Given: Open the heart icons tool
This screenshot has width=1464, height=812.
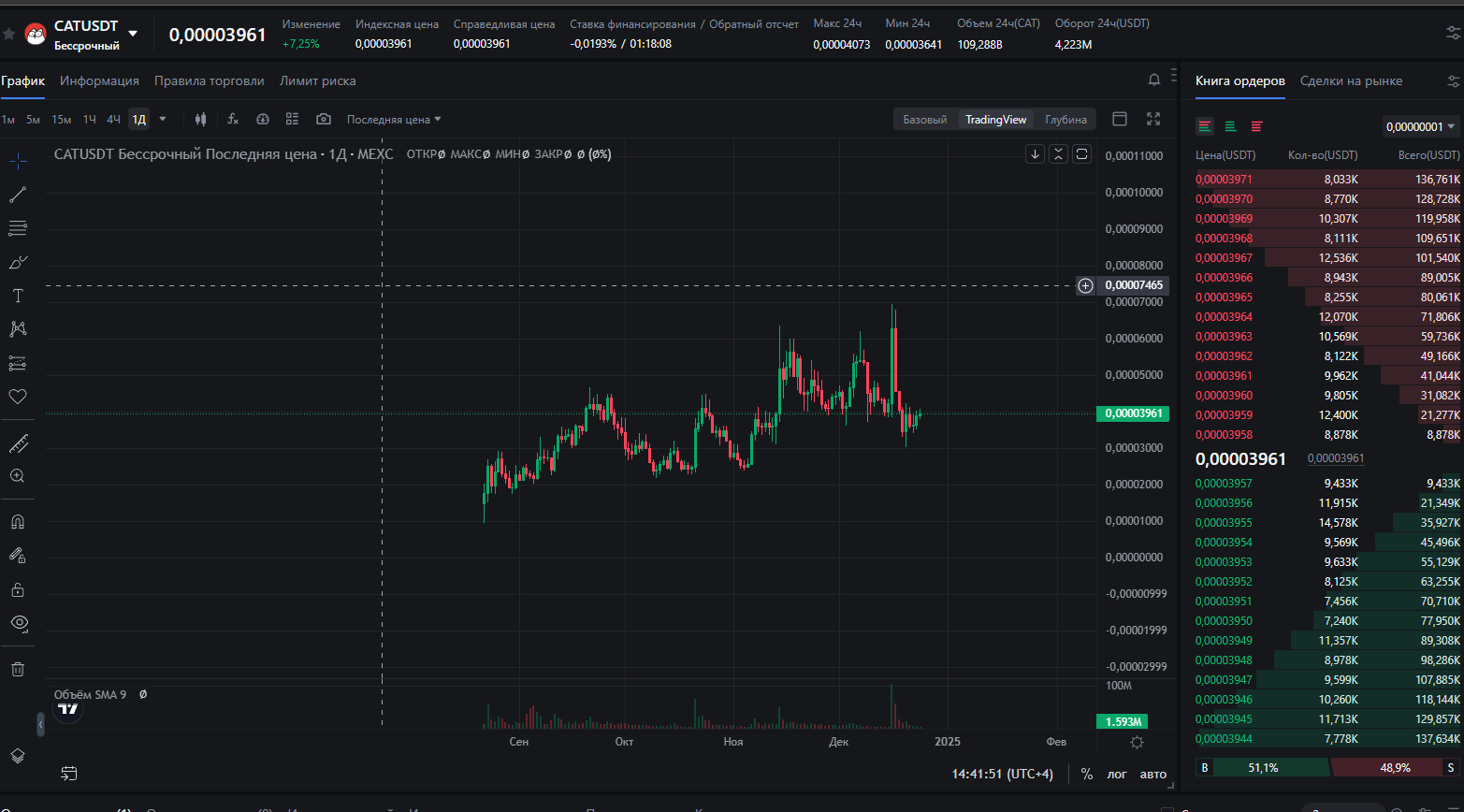Looking at the screenshot, I should [18, 397].
